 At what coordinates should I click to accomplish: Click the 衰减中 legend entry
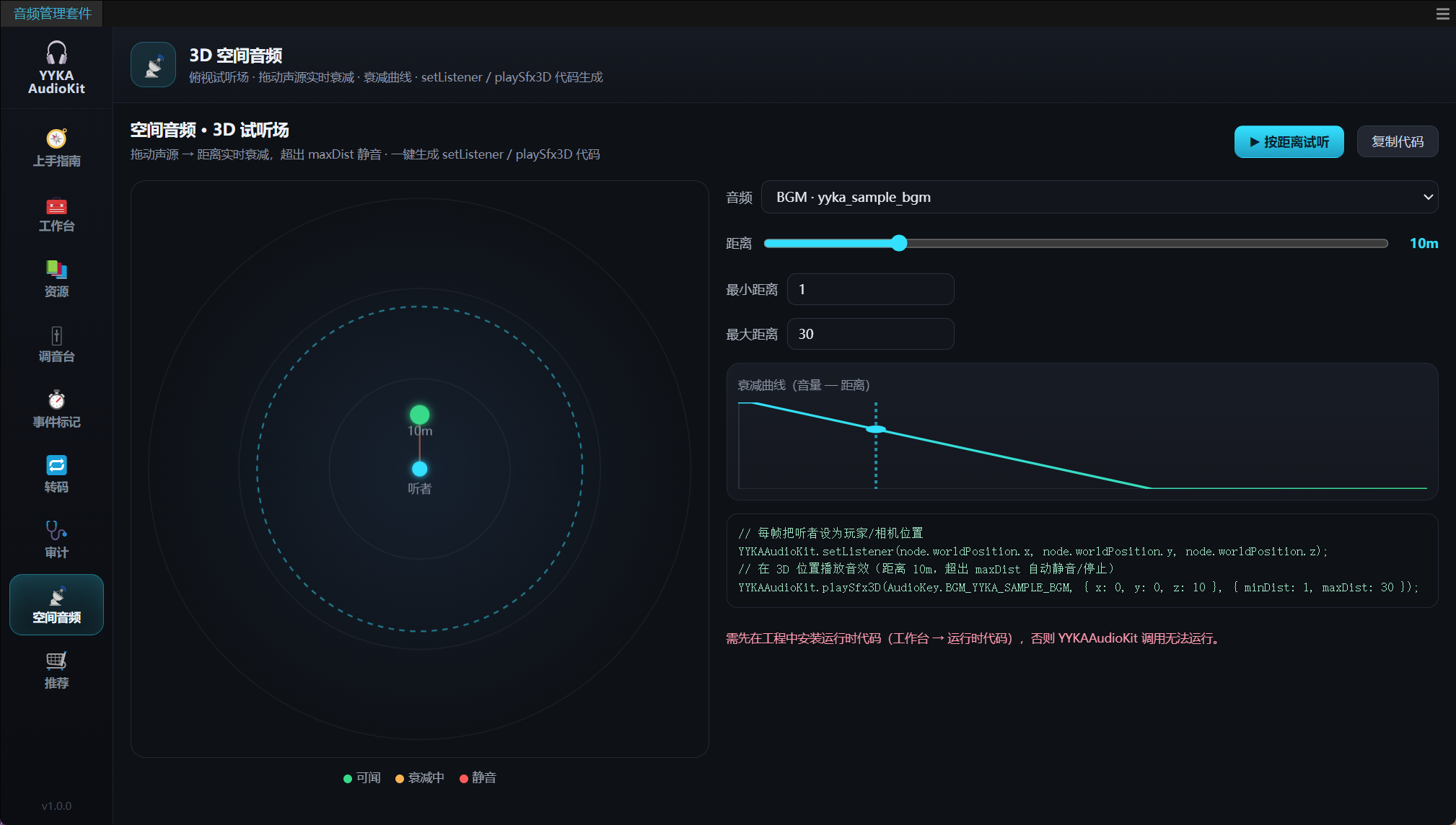[420, 778]
